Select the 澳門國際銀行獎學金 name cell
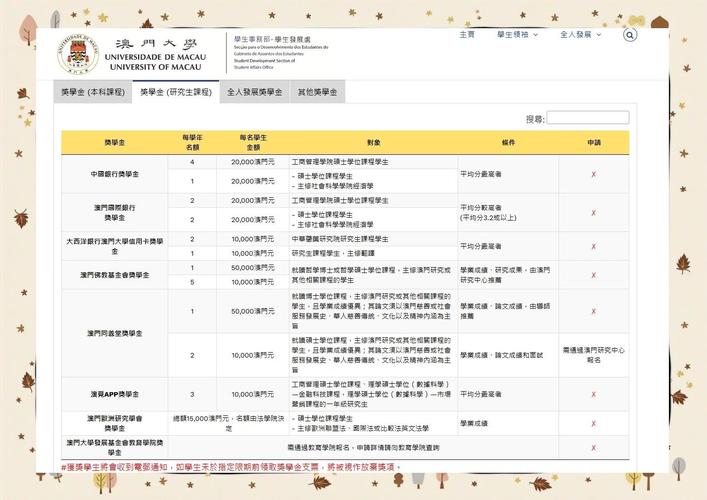This screenshot has width=707, height=500. click(115, 213)
